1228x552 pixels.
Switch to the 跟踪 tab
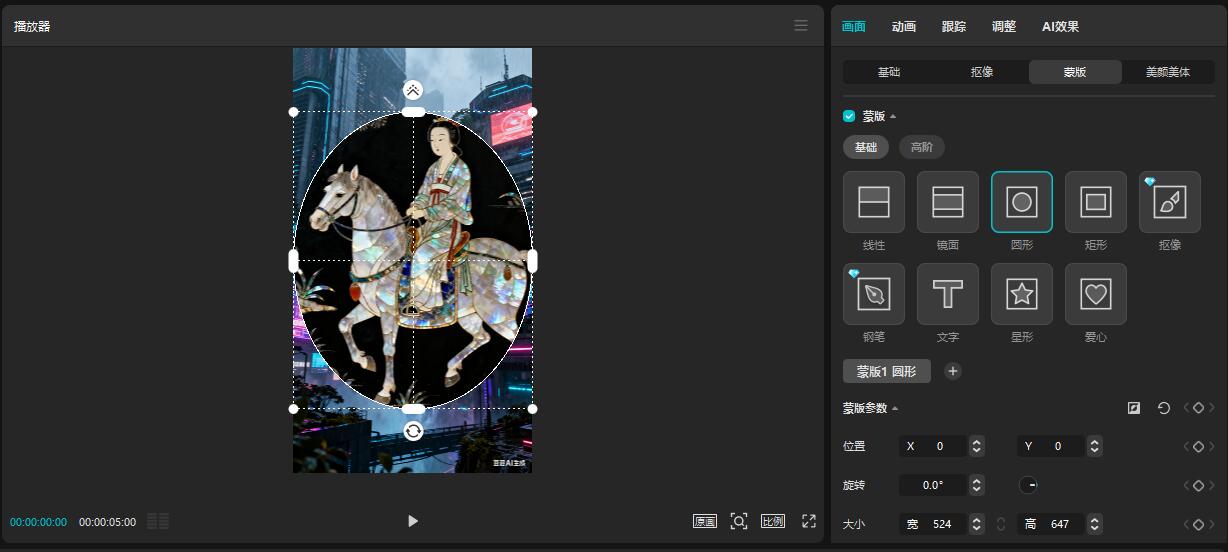tap(954, 27)
